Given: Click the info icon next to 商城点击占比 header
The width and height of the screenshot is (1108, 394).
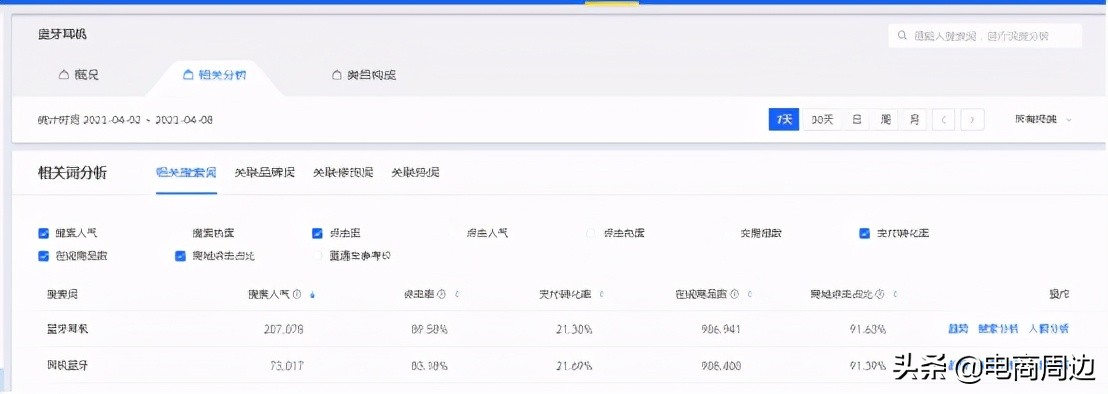Looking at the screenshot, I should point(880,294).
